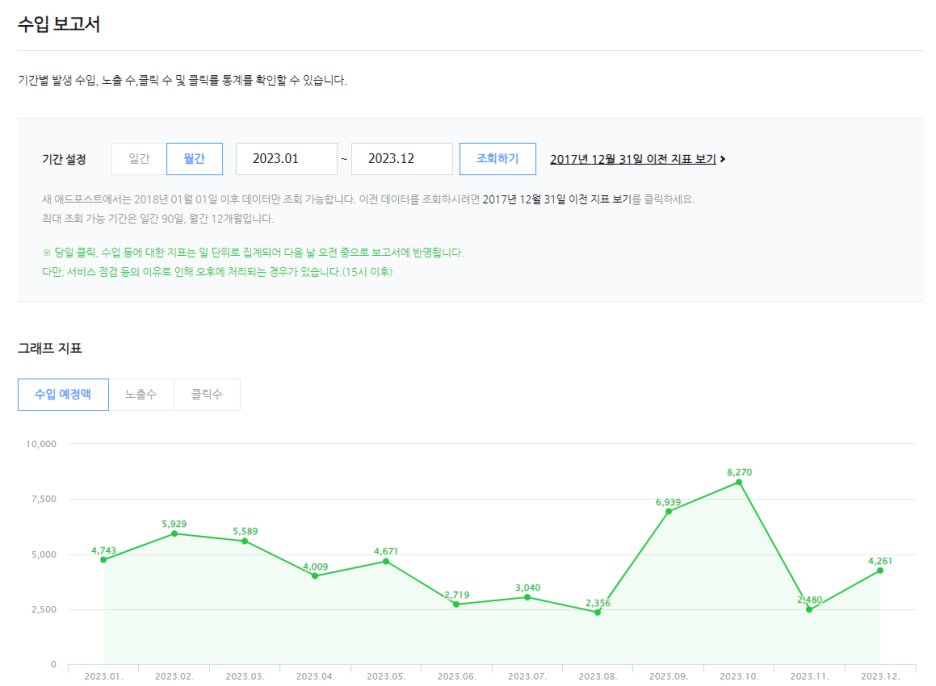Screen dimensions: 936x686
Task: Click the y-axis label 7,500
Action: (44, 499)
